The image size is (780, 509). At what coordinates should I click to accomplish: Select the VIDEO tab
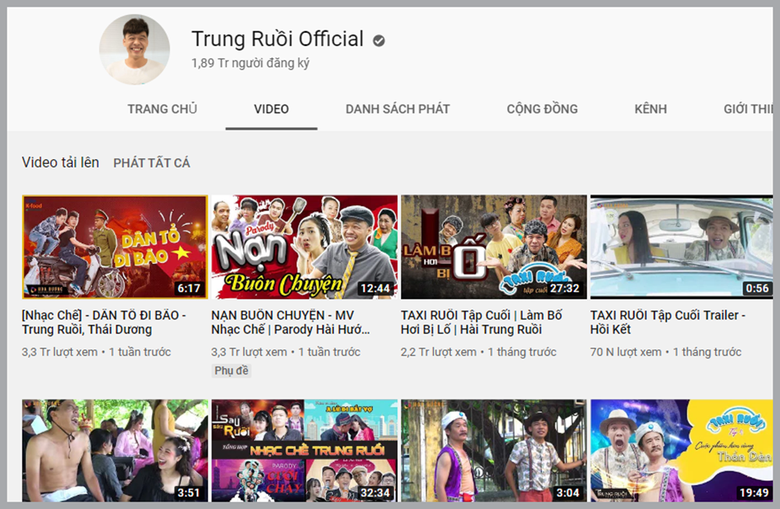click(271, 109)
